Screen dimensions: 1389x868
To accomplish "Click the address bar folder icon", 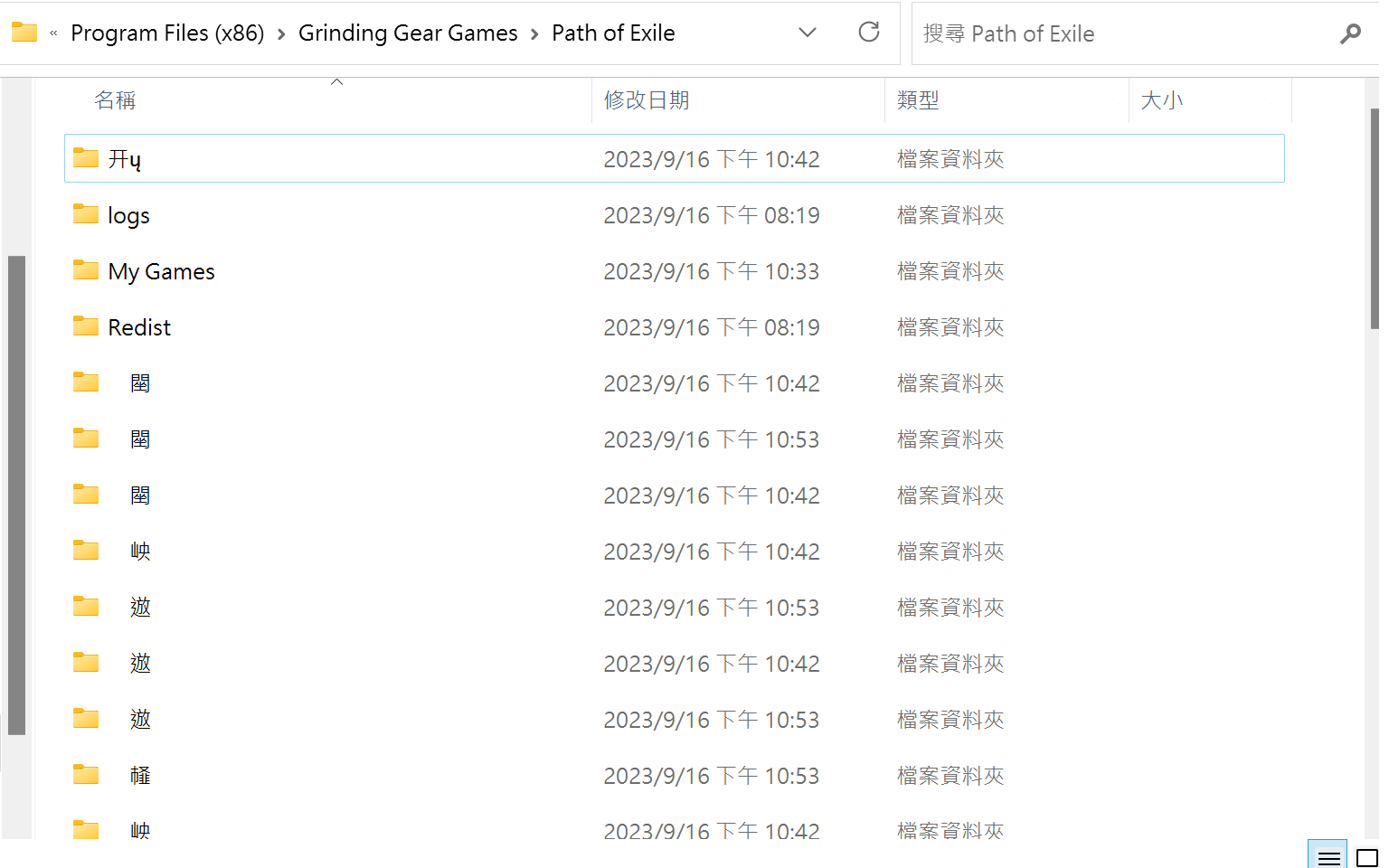I will click(24, 33).
